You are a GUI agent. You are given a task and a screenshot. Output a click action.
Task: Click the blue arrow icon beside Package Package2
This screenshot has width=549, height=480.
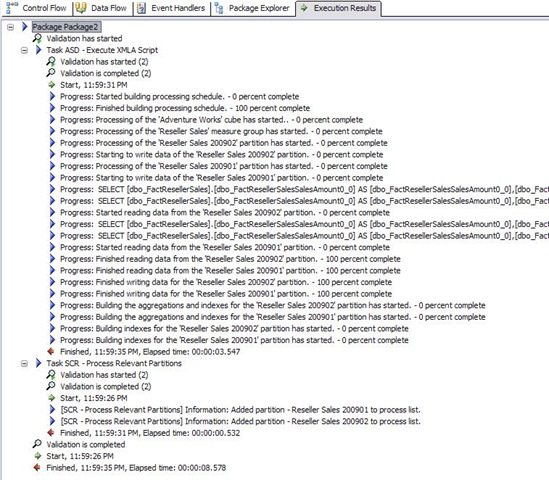coord(25,27)
